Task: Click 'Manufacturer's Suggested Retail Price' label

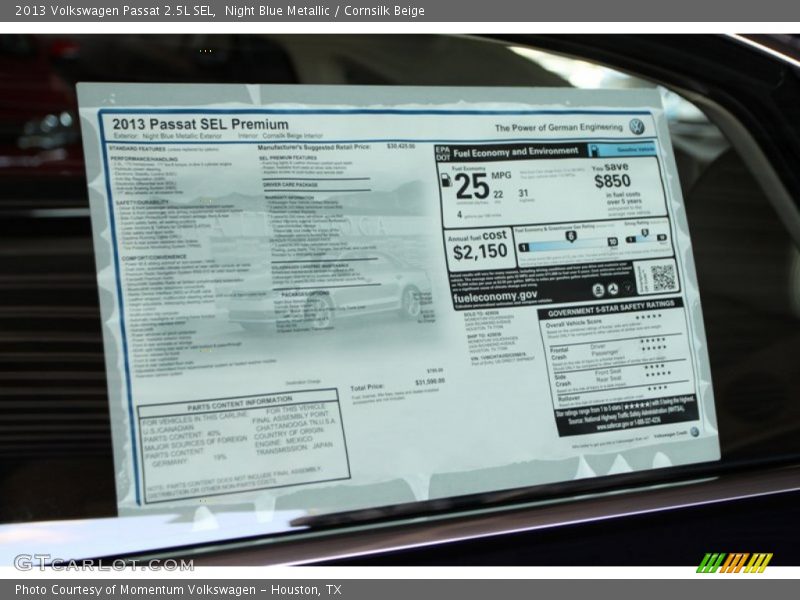Action: (314, 147)
